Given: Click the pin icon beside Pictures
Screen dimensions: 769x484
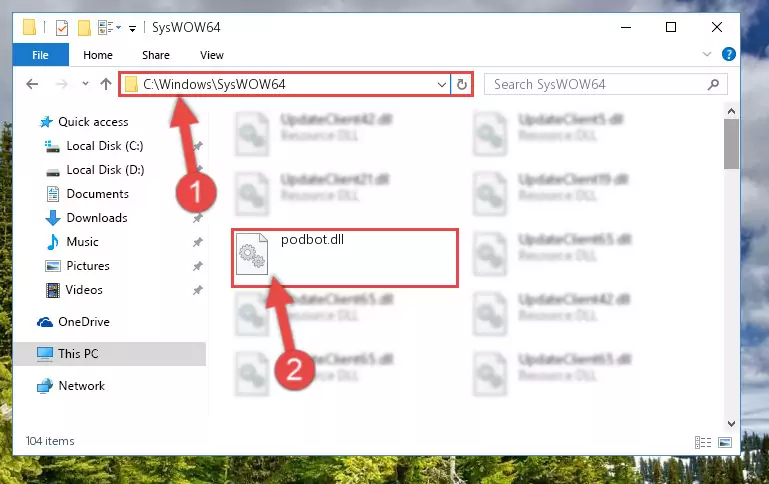Looking at the screenshot, I should click(198, 266).
